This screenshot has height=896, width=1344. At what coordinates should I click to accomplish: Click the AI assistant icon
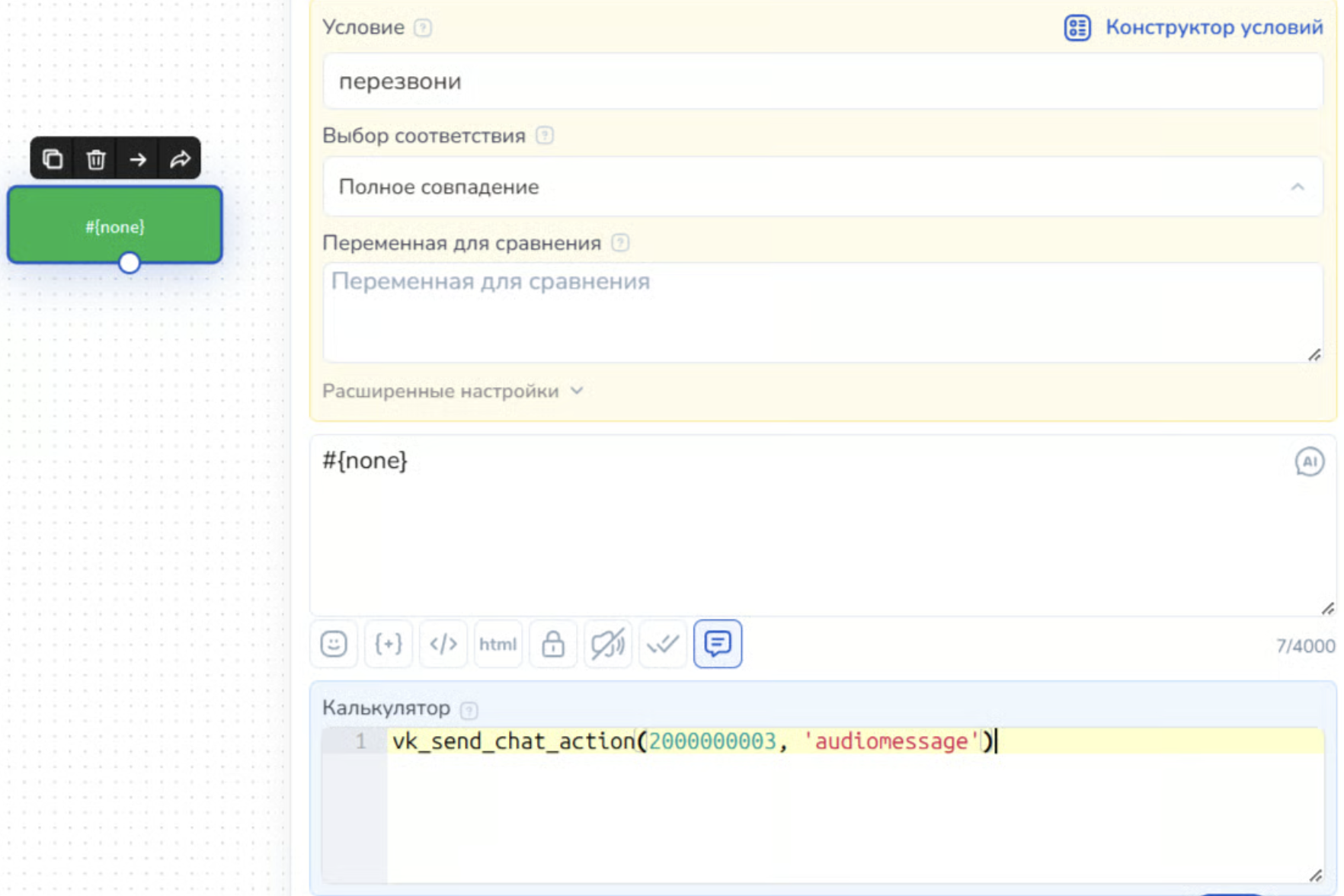click(1309, 462)
